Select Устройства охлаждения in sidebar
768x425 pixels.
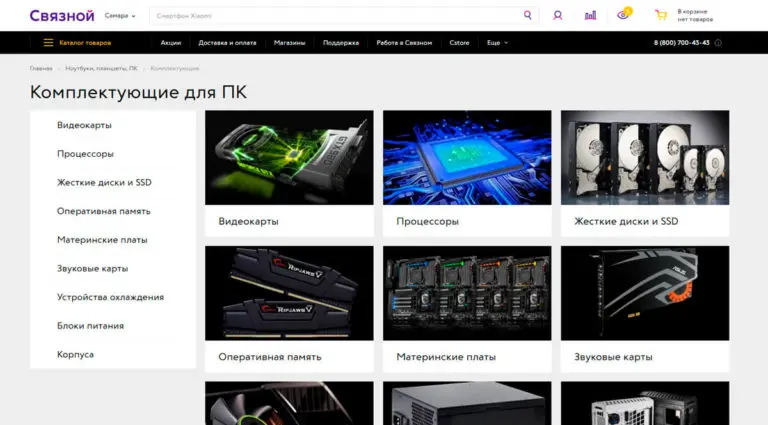(111, 297)
